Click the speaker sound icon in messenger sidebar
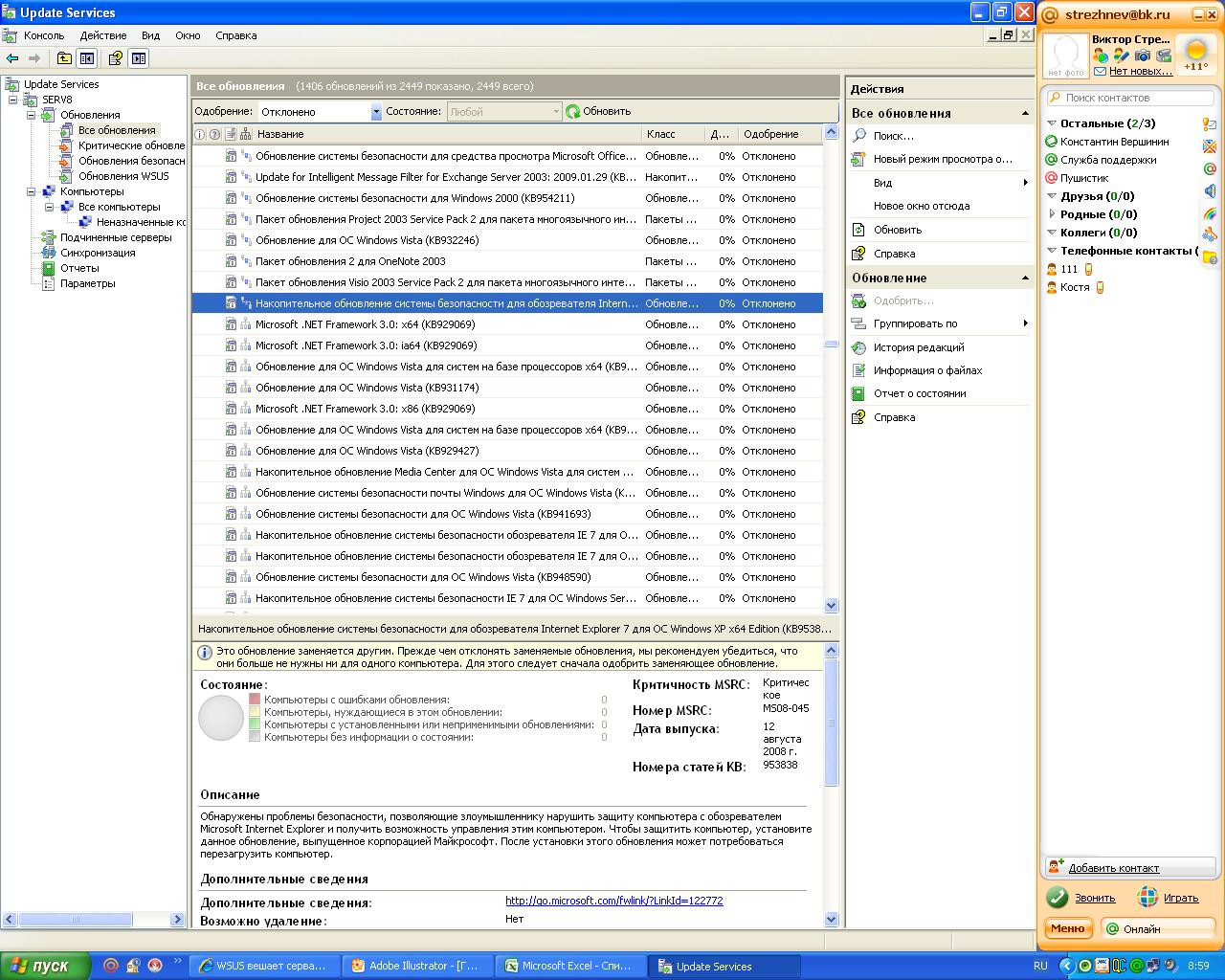Screen dimensions: 1225x980 (1210, 191)
